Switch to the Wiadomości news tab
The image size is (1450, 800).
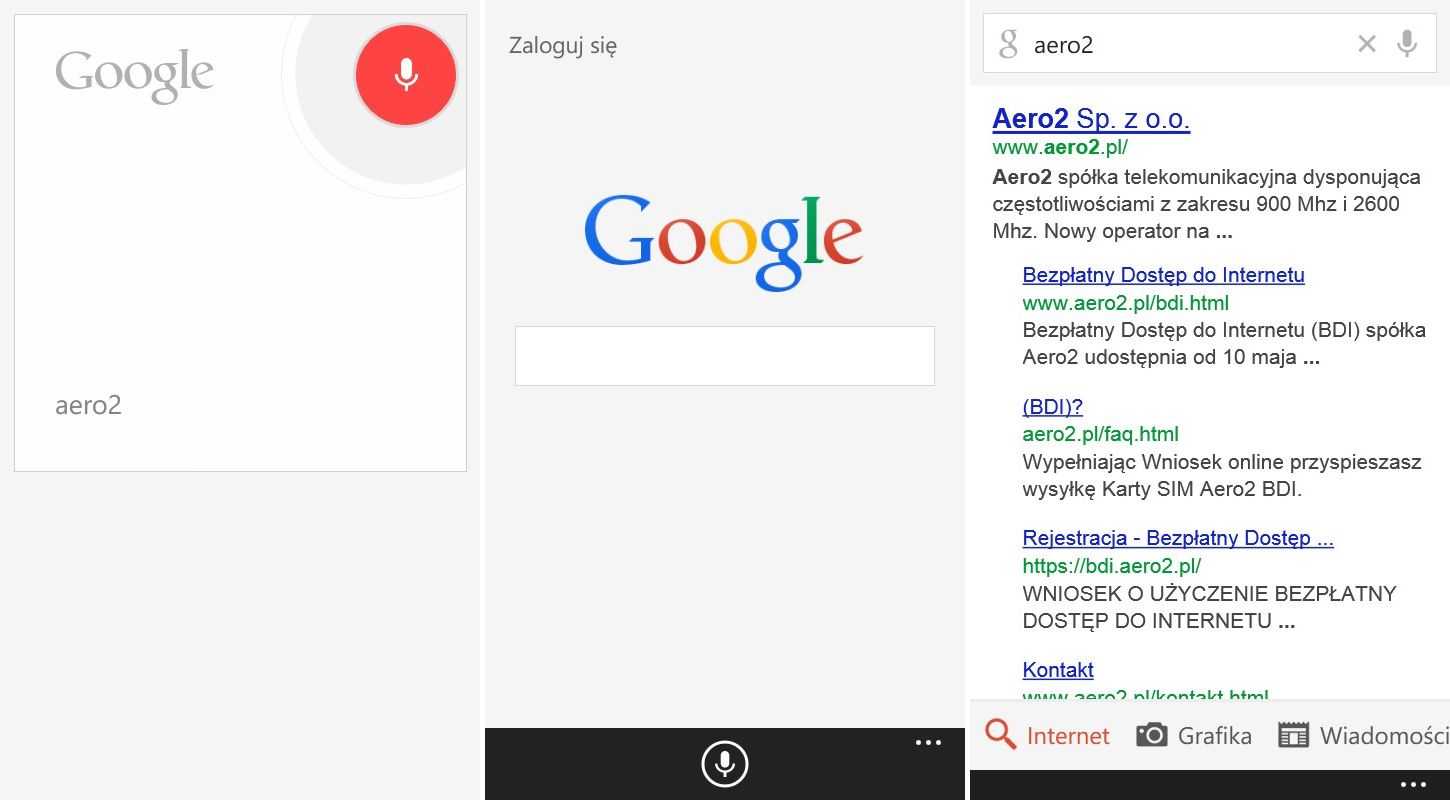click(x=1364, y=735)
